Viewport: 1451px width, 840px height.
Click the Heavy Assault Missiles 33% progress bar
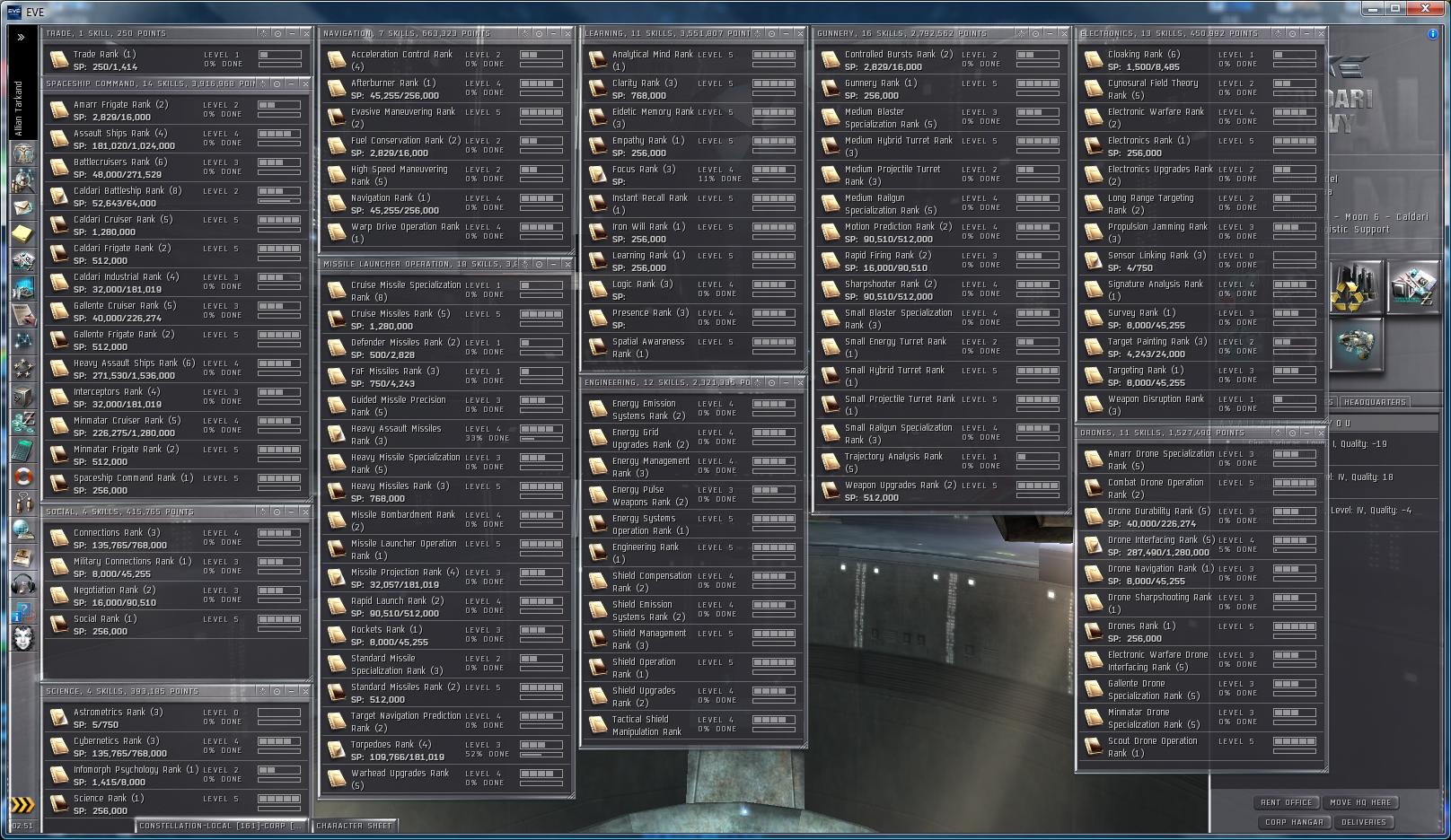(541, 439)
